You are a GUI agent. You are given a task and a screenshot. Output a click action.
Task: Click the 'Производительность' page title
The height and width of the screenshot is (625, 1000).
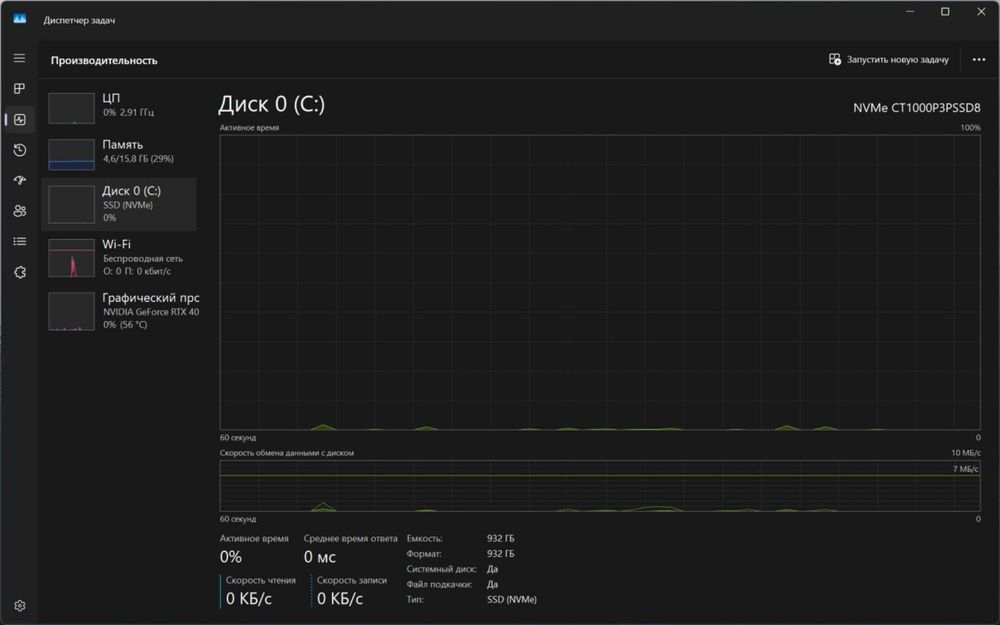[x=104, y=60]
